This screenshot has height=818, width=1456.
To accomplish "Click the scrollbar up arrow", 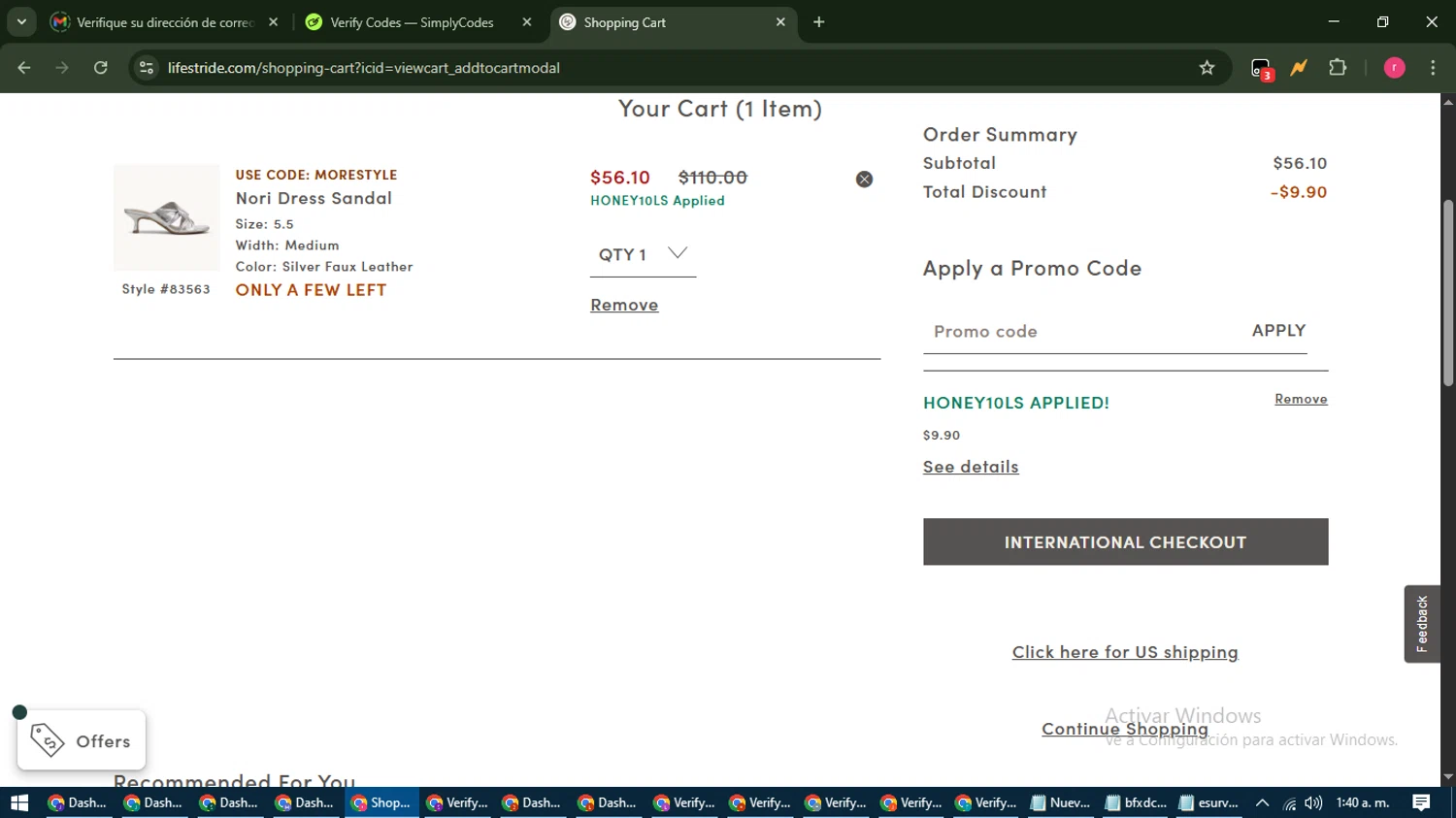I will point(1448,101).
